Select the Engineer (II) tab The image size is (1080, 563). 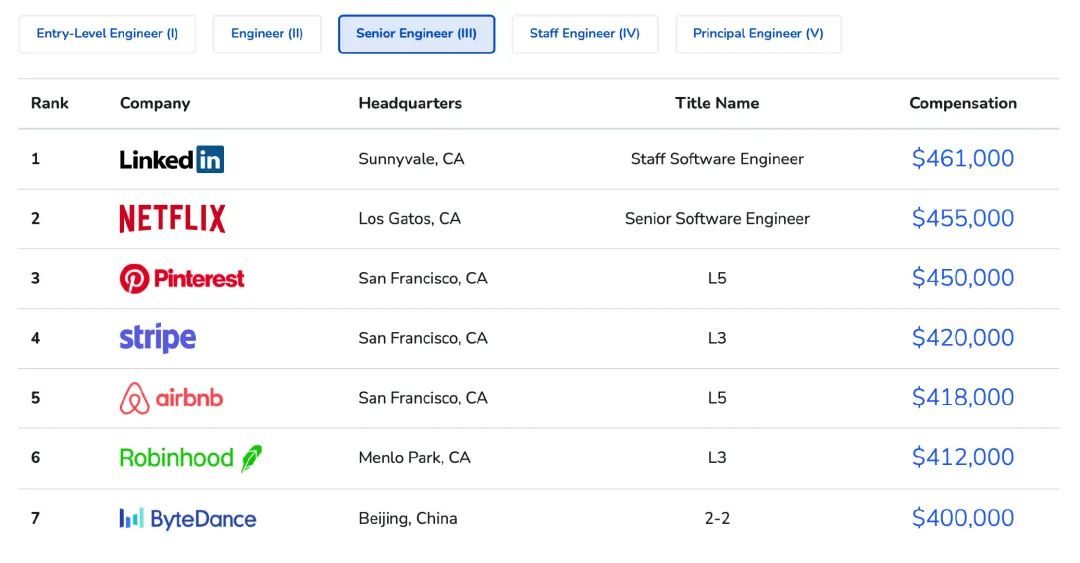[267, 34]
